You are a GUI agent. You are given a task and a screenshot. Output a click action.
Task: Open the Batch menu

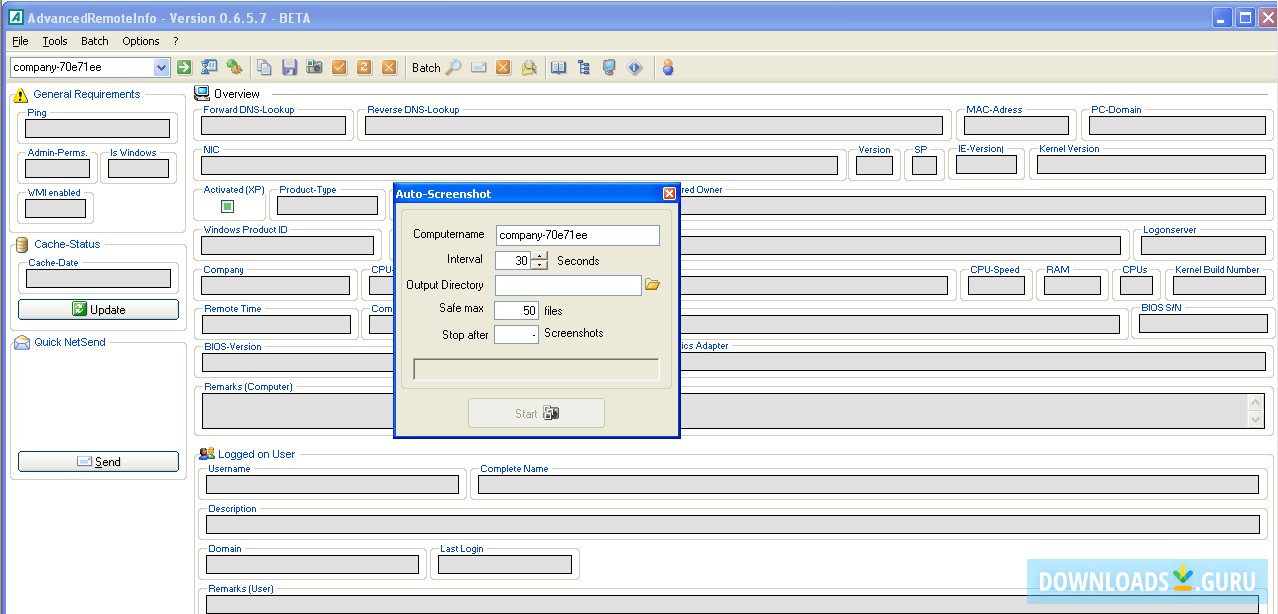(x=94, y=41)
